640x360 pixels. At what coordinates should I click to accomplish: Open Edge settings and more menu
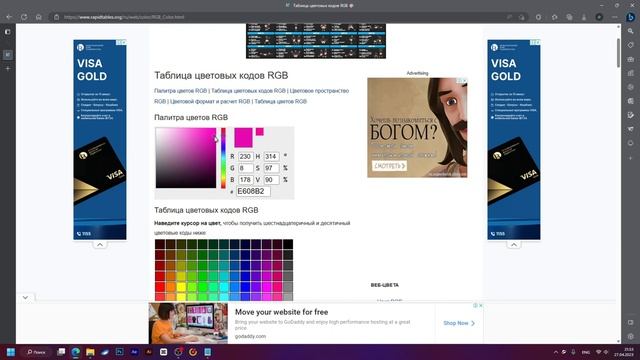point(615,17)
